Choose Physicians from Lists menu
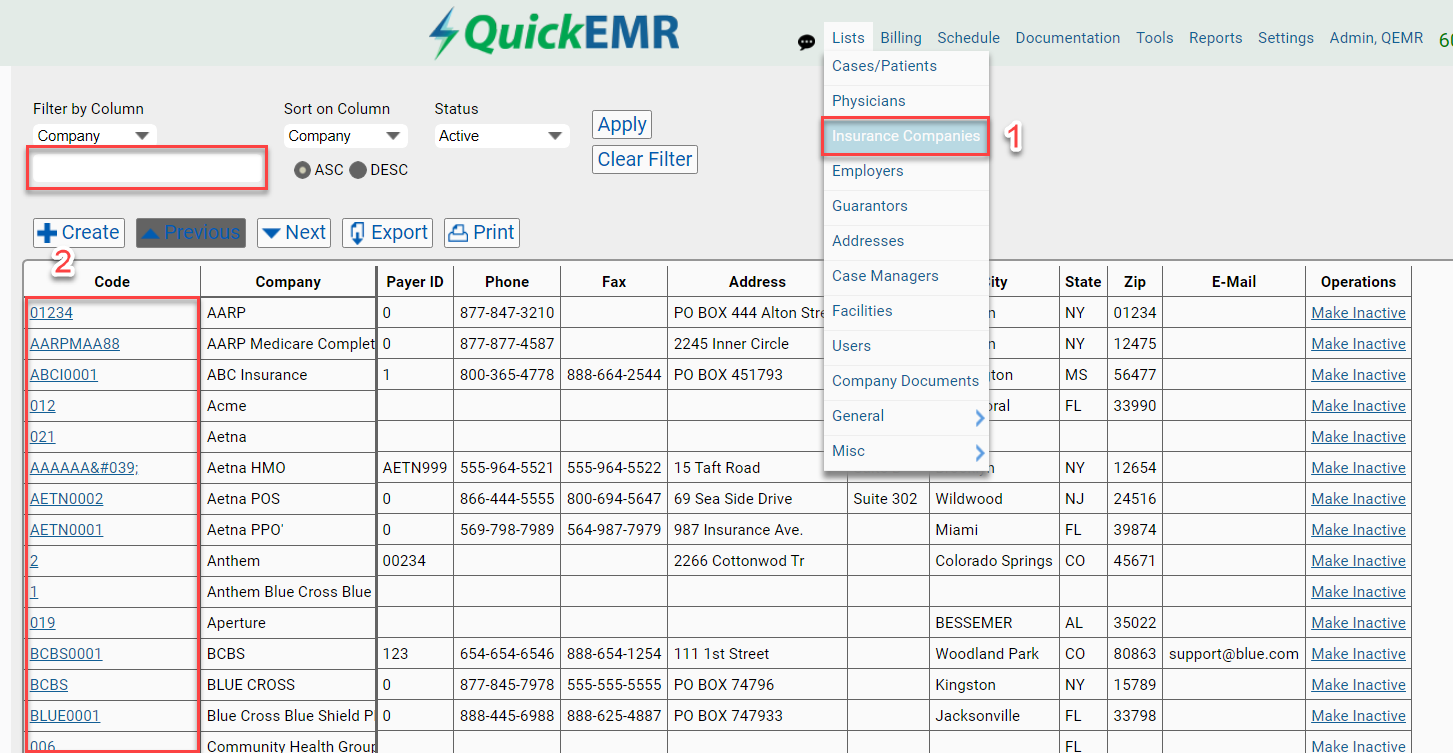This screenshot has height=753, width=1453. [x=906, y=101]
